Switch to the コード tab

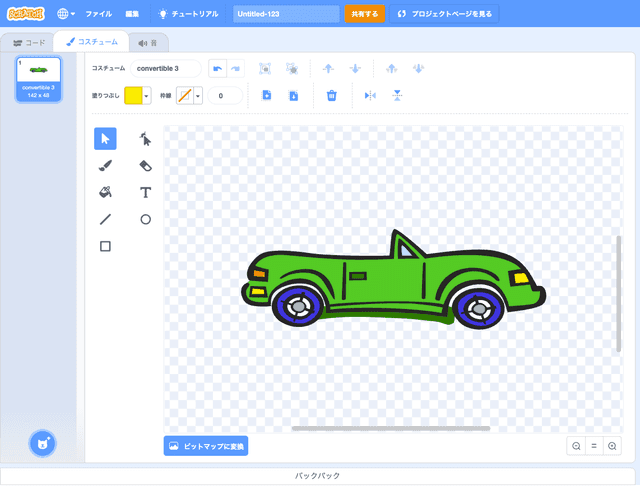pos(28,43)
